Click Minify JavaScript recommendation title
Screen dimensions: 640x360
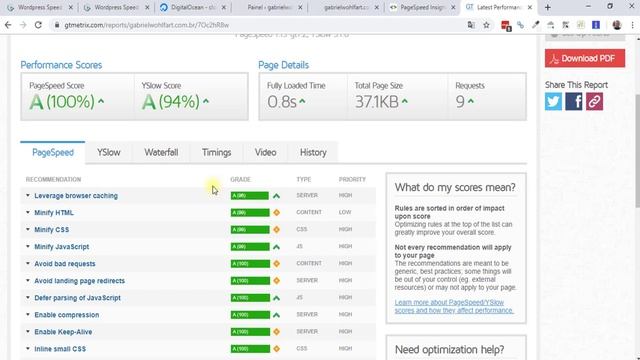[62, 247]
